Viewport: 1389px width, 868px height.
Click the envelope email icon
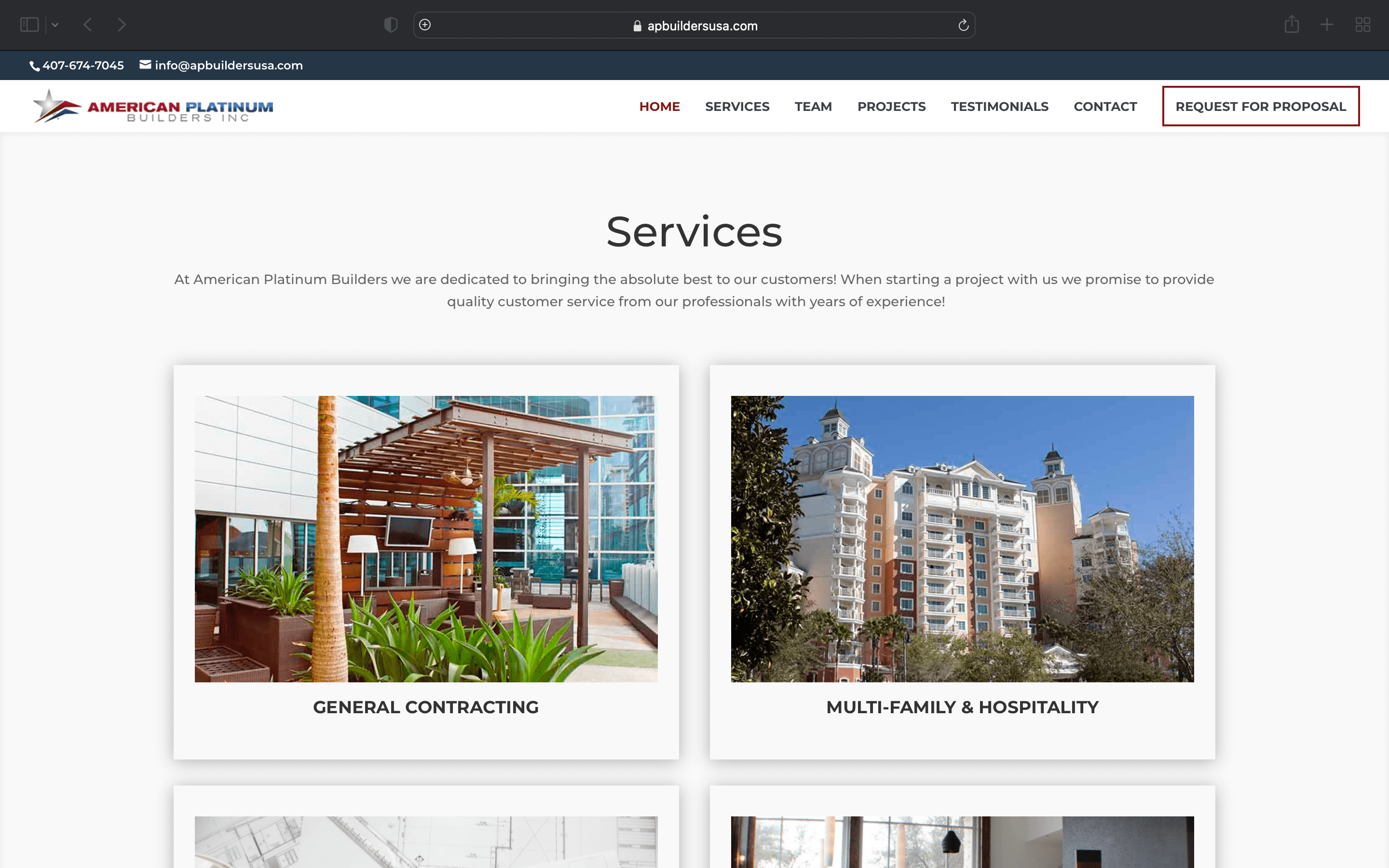pyautogui.click(x=145, y=65)
